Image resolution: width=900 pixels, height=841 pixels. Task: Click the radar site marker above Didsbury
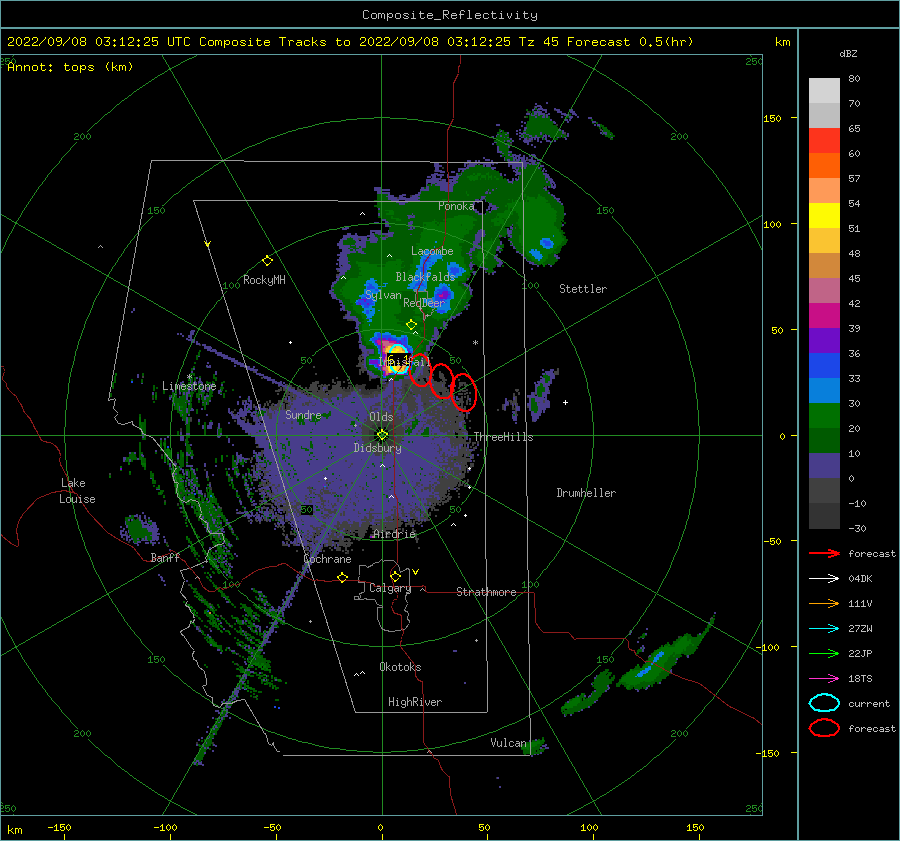coord(382,435)
